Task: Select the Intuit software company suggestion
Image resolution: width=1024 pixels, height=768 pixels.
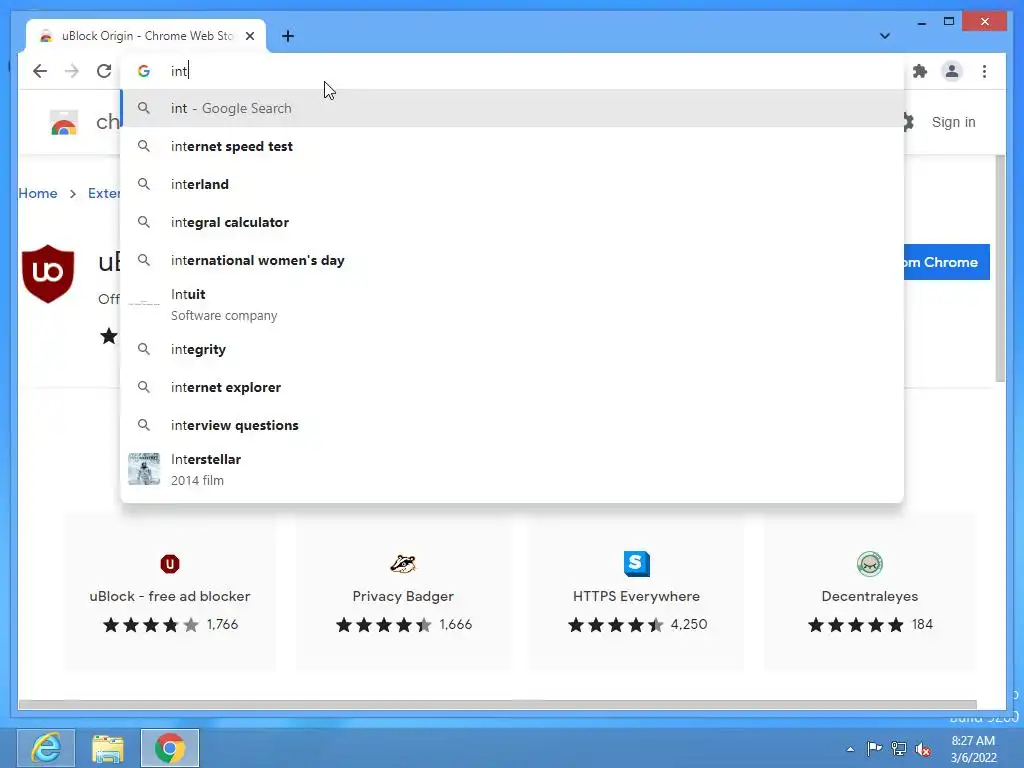Action: pyautogui.click(x=512, y=304)
